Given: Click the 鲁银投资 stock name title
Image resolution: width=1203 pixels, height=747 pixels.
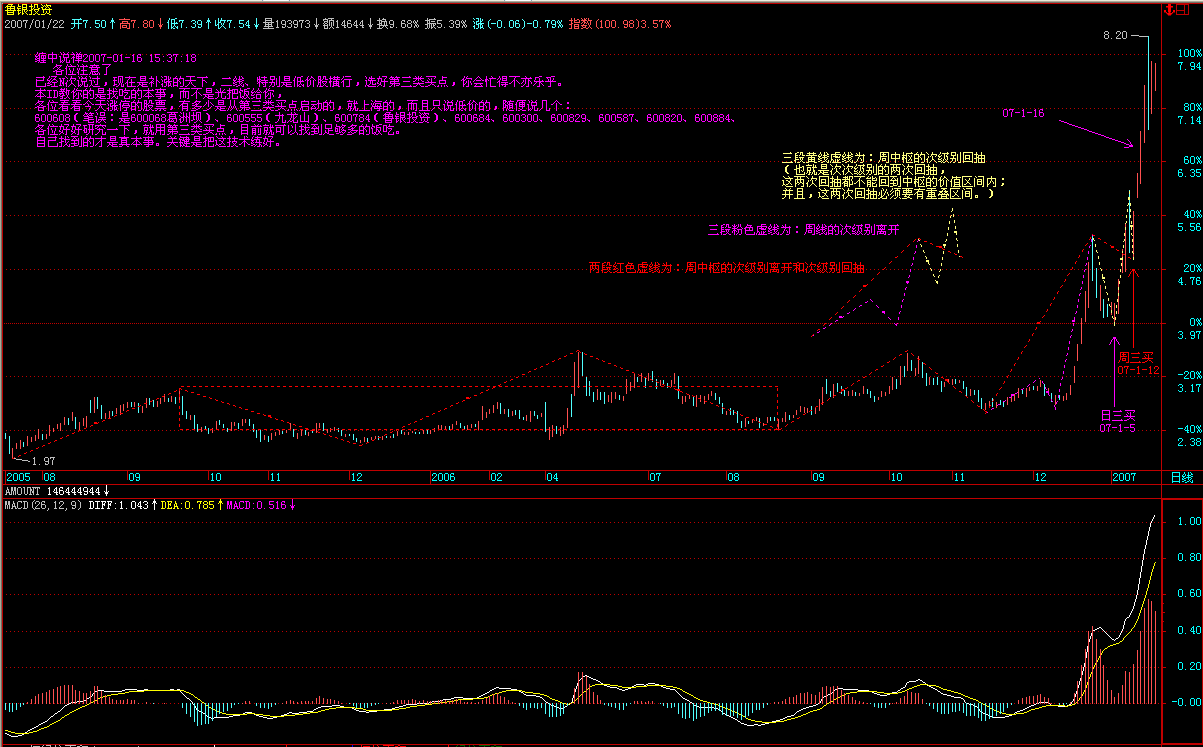Looking at the screenshot, I should [x=26, y=9].
